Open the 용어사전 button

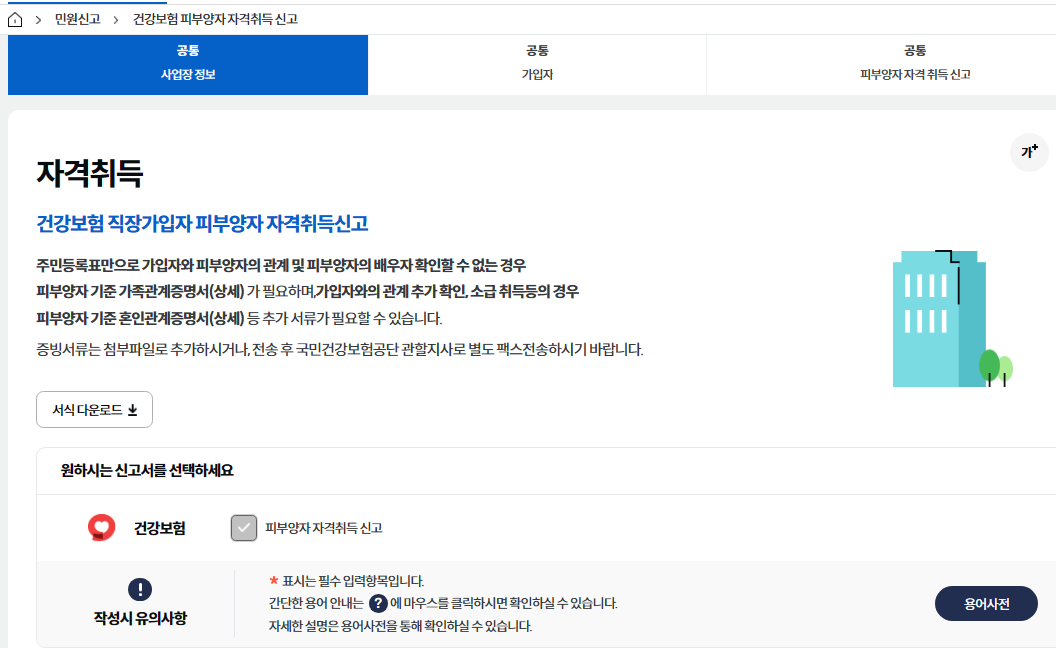(986, 604)
